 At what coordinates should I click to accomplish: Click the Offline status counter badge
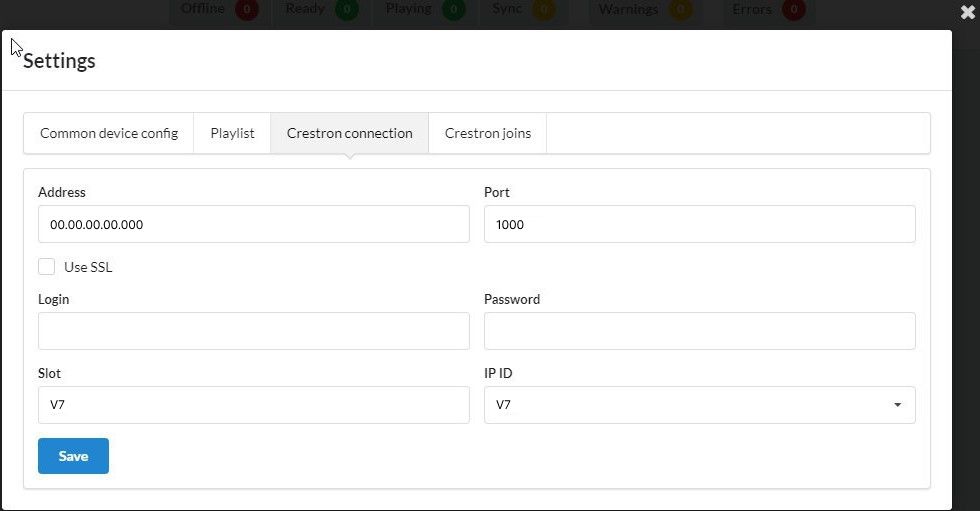point(247,9)
